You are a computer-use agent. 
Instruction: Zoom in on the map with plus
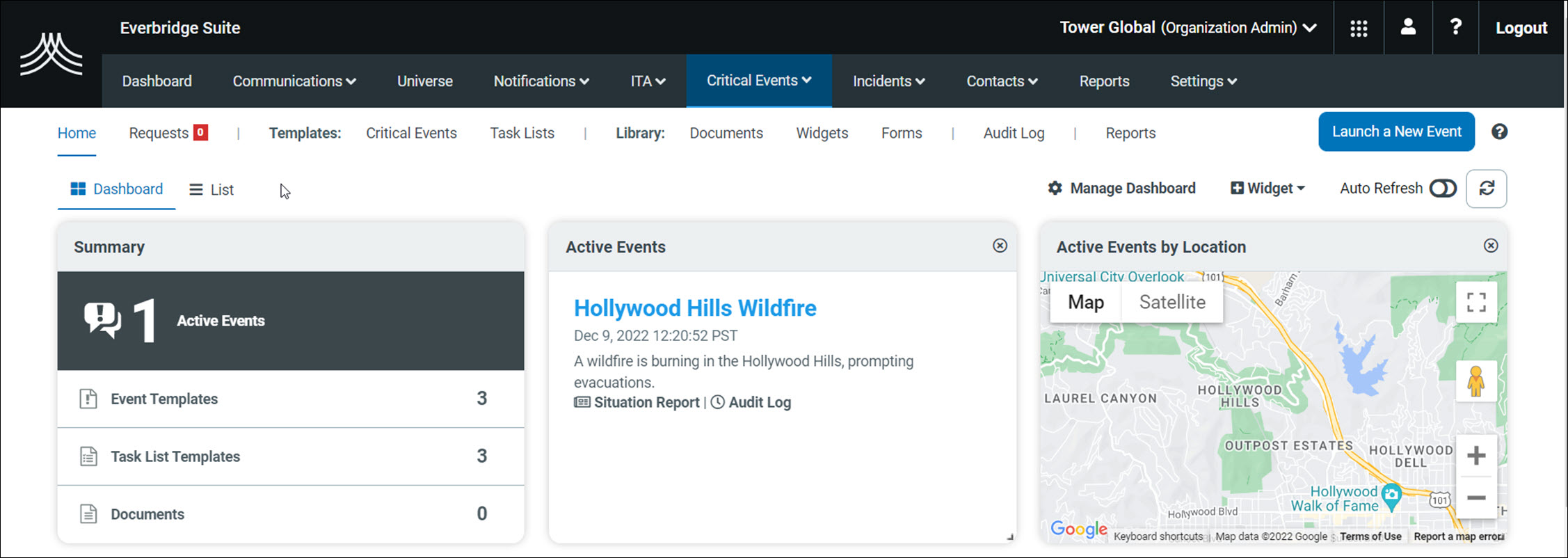click(x=1475, y=456)
